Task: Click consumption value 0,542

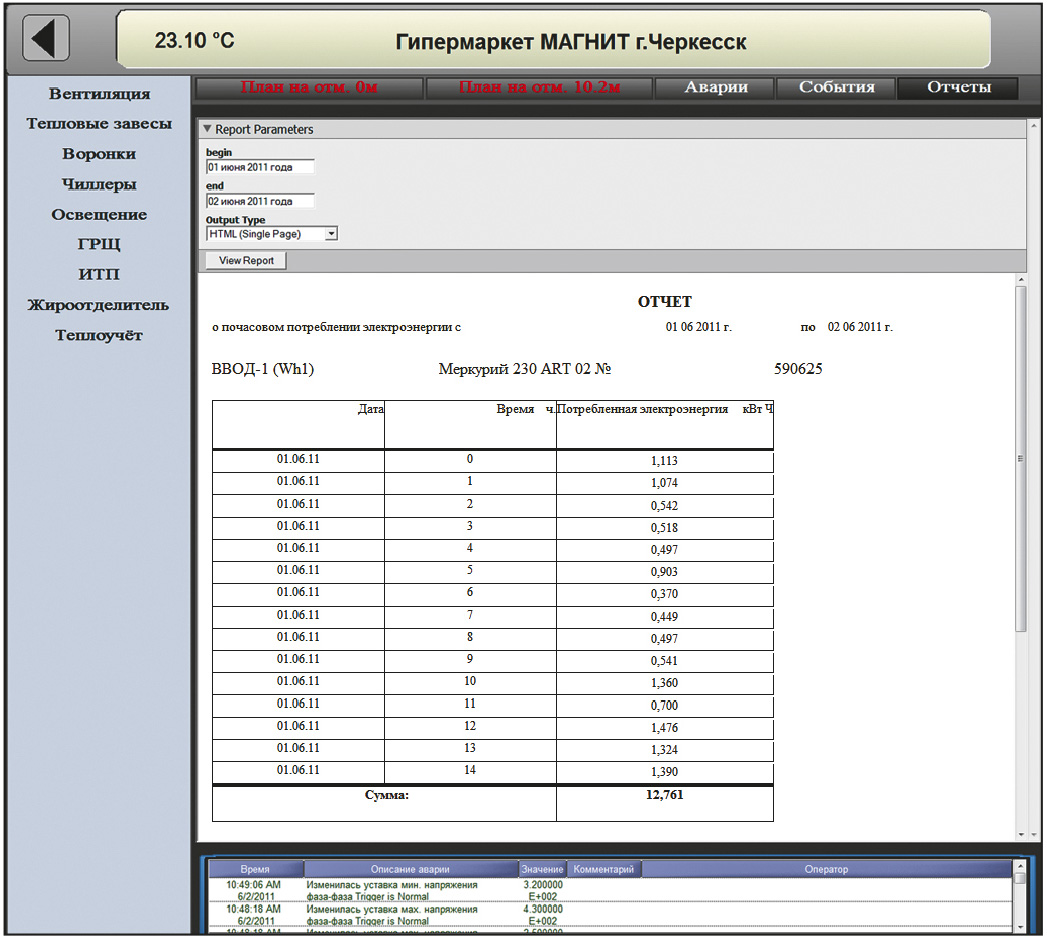Action: pos(664,505)
